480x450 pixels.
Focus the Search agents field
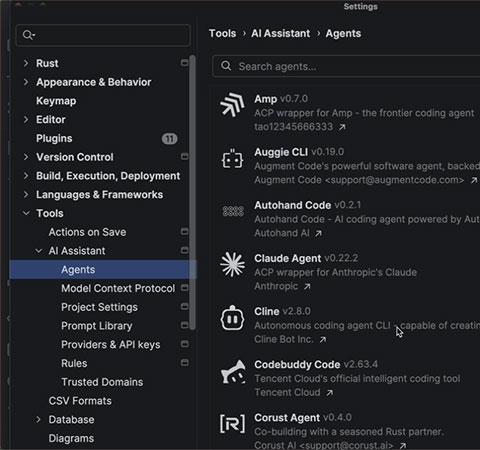(x=346, y=66)
